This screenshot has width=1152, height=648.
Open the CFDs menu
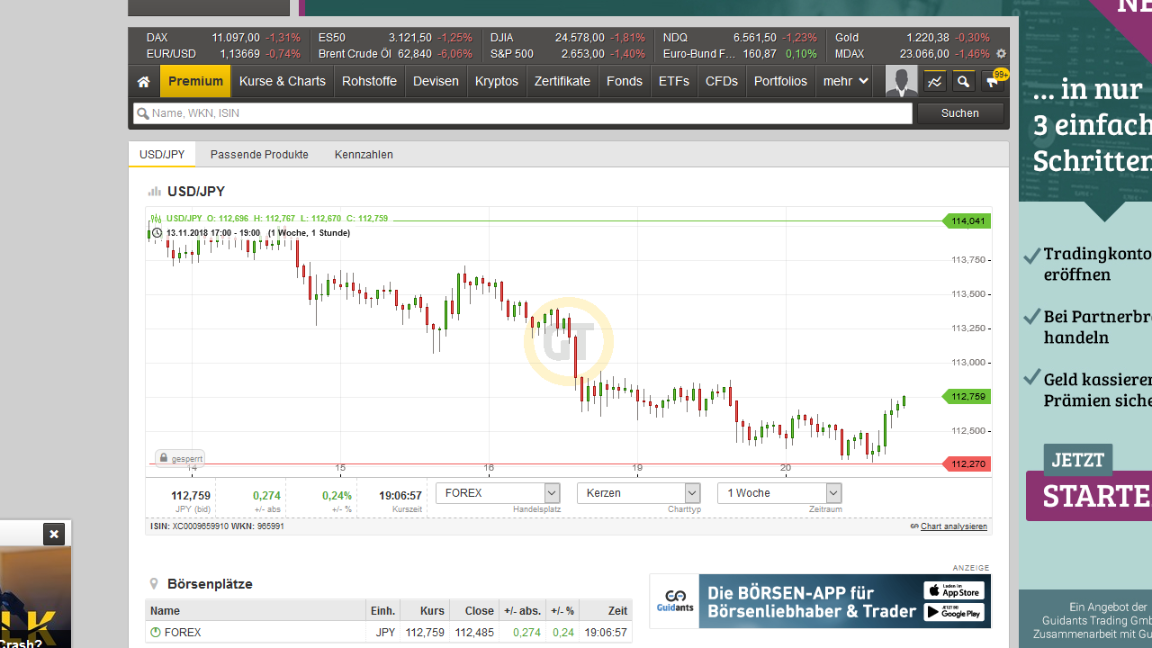tap(721, 82)
